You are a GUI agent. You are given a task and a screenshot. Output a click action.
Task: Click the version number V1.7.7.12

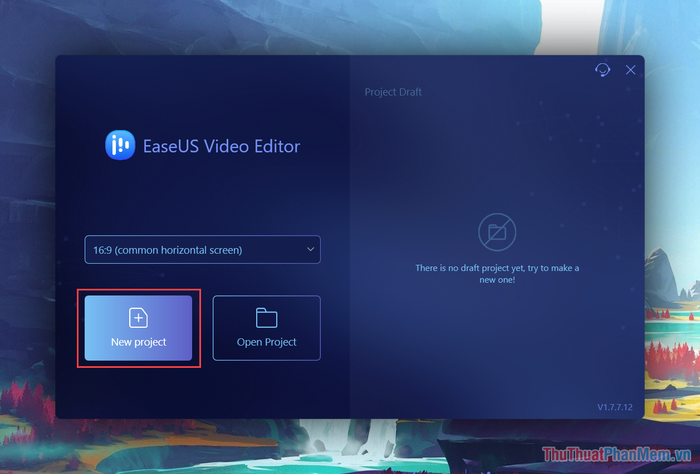tap(615, 407)
